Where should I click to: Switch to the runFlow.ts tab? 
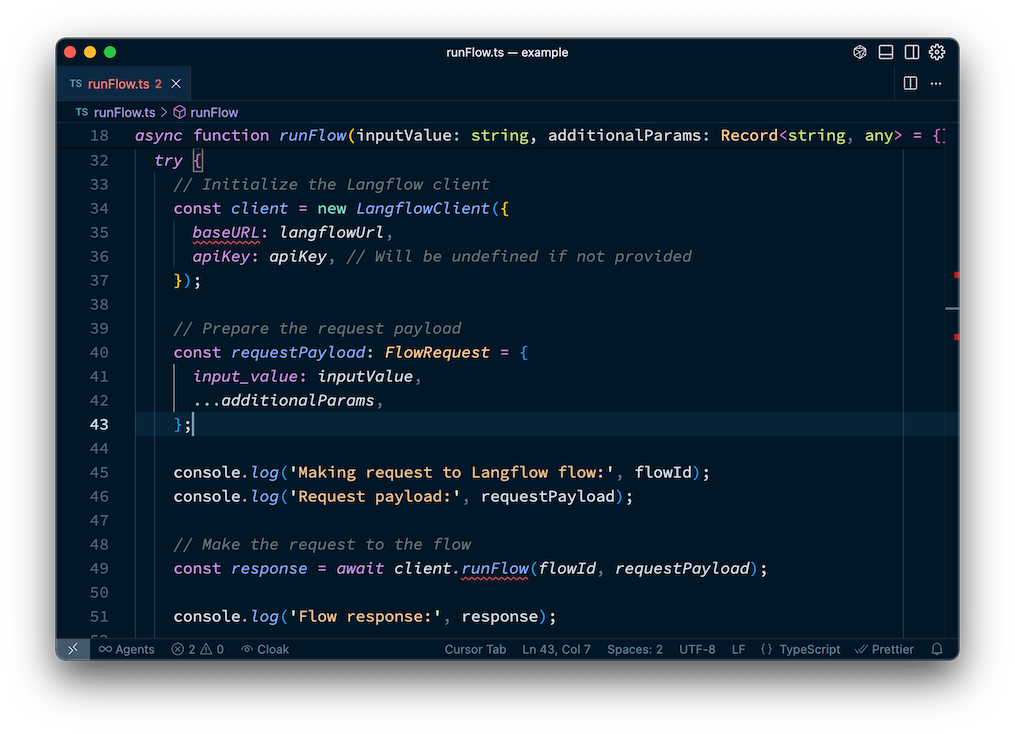(120, 83)
